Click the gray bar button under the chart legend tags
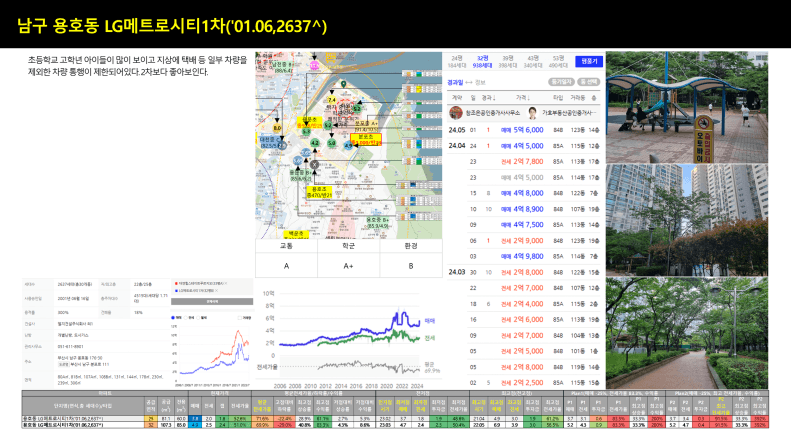 [x=212, y=301]
